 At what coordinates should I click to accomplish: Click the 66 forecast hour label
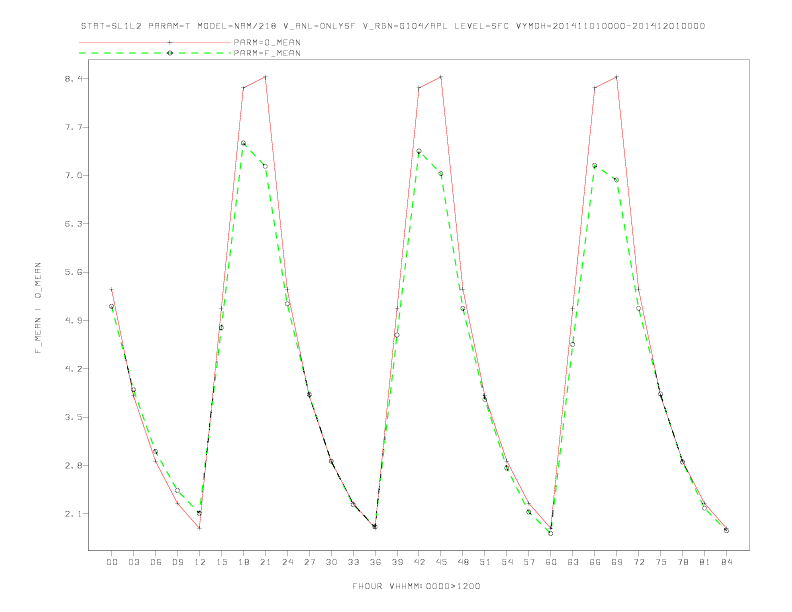click(595, 562)
